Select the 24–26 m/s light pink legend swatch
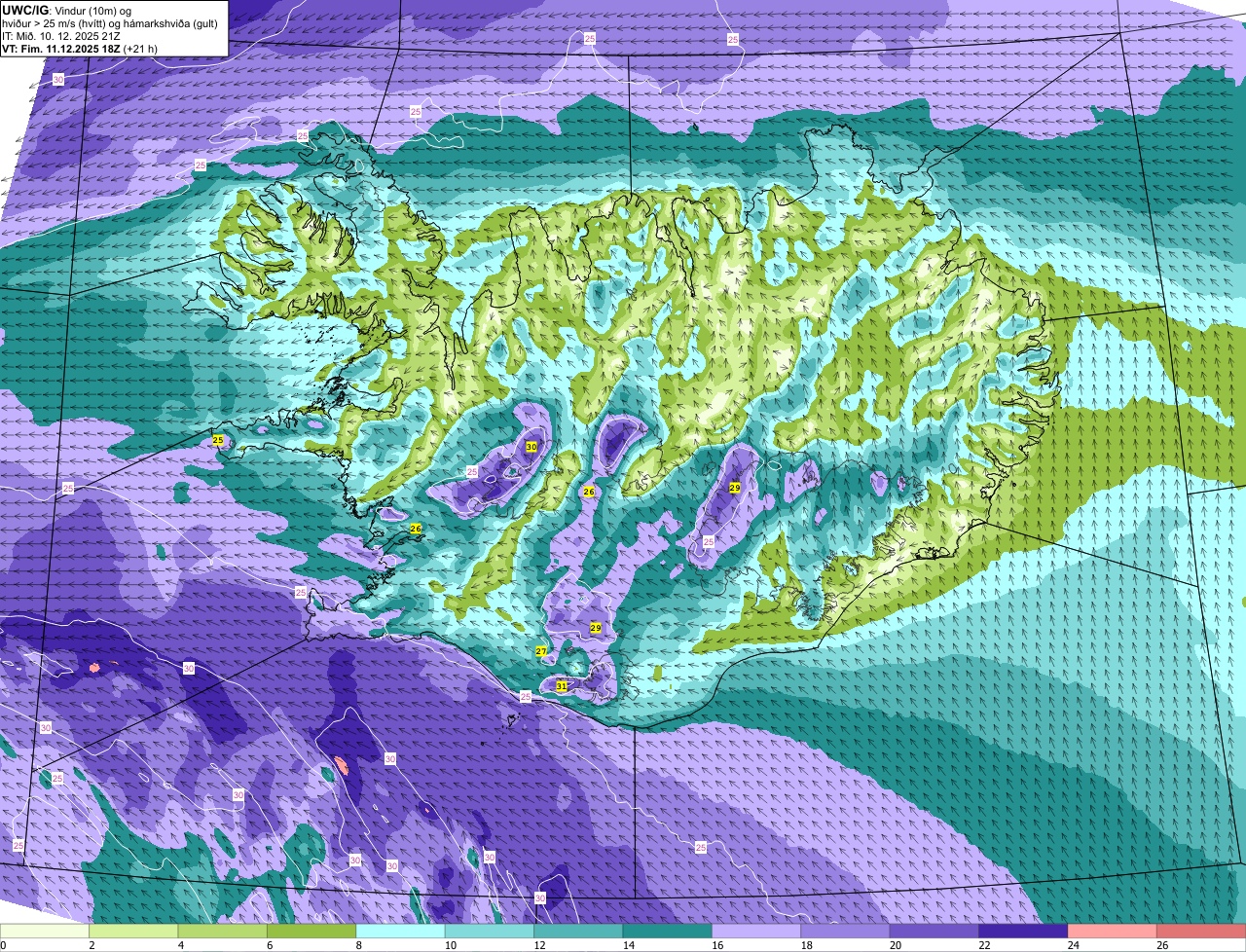The image size is (1246, 952). pos(1114,932)
